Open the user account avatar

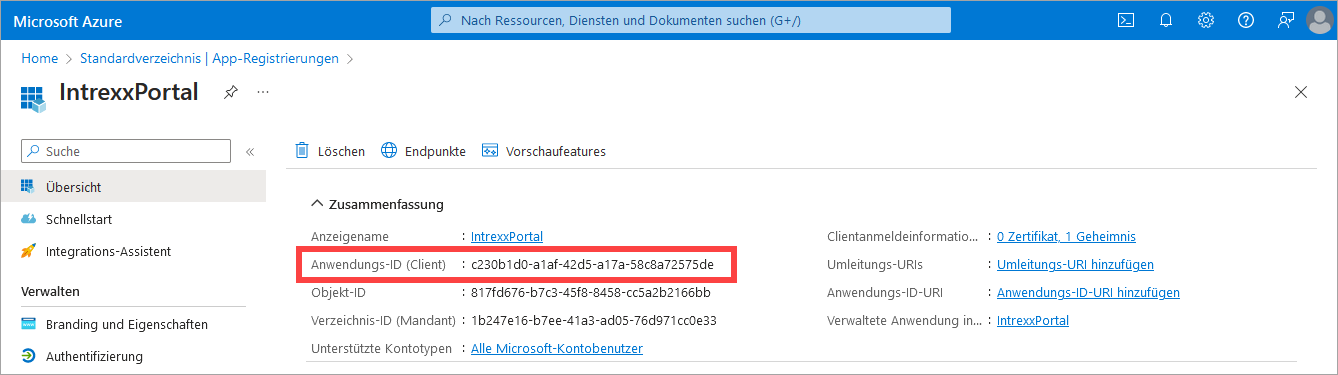(x=1320, y=20)
